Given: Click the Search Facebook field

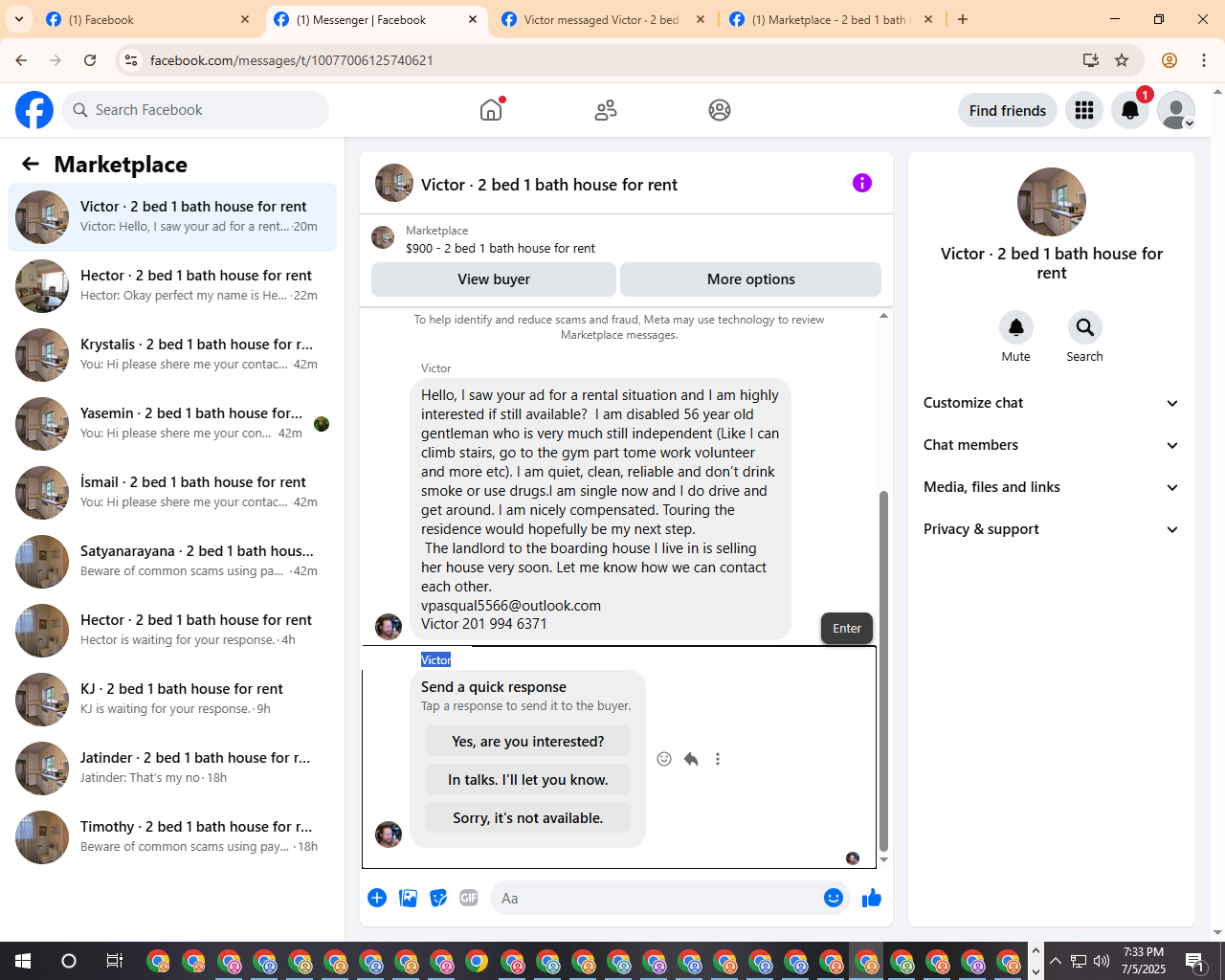Looking at the screenshot, I should coord(195,110).
